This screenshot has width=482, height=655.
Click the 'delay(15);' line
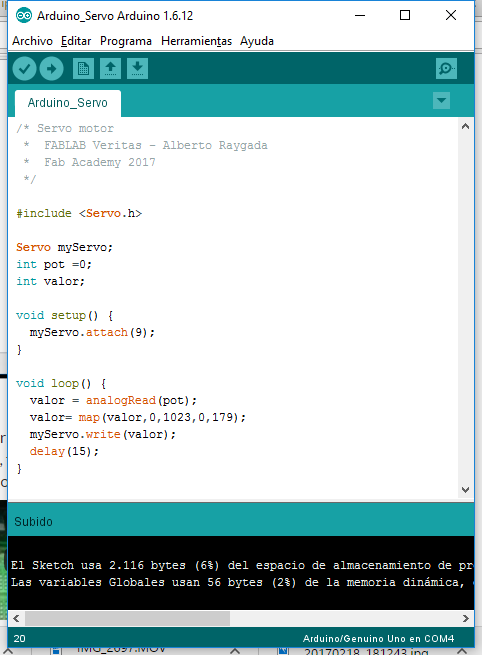pyautogui.click(x=64, y=452)
